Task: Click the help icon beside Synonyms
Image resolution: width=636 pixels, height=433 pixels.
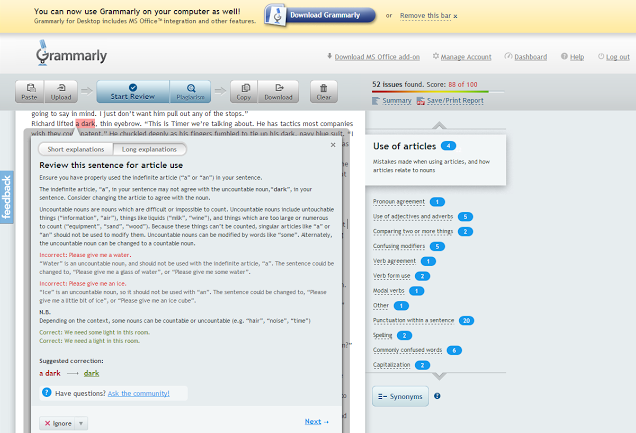Action: pyautogui.click(x=437, y=396)
